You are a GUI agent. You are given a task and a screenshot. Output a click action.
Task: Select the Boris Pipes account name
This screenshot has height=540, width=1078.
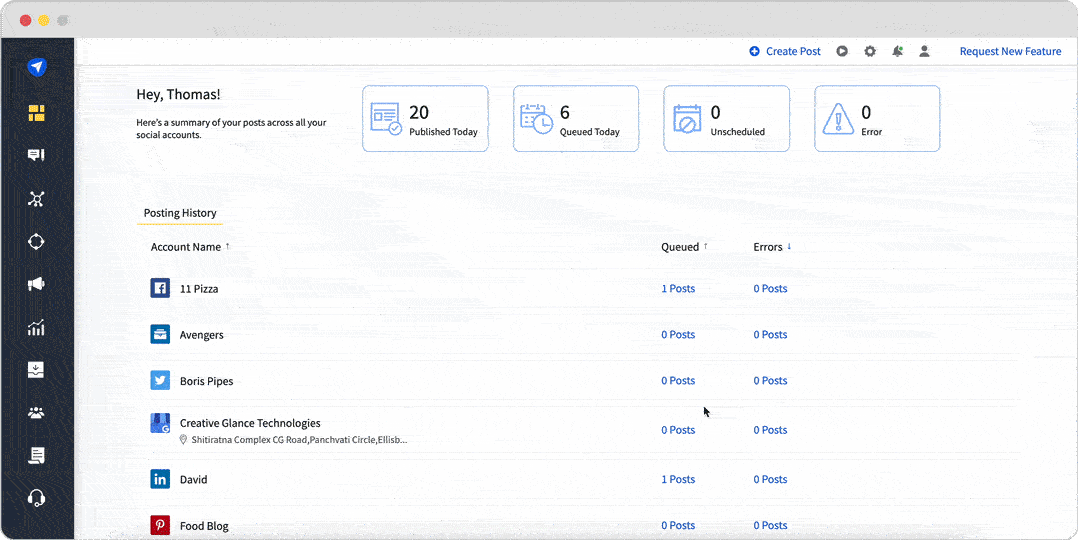pos(206,381)
